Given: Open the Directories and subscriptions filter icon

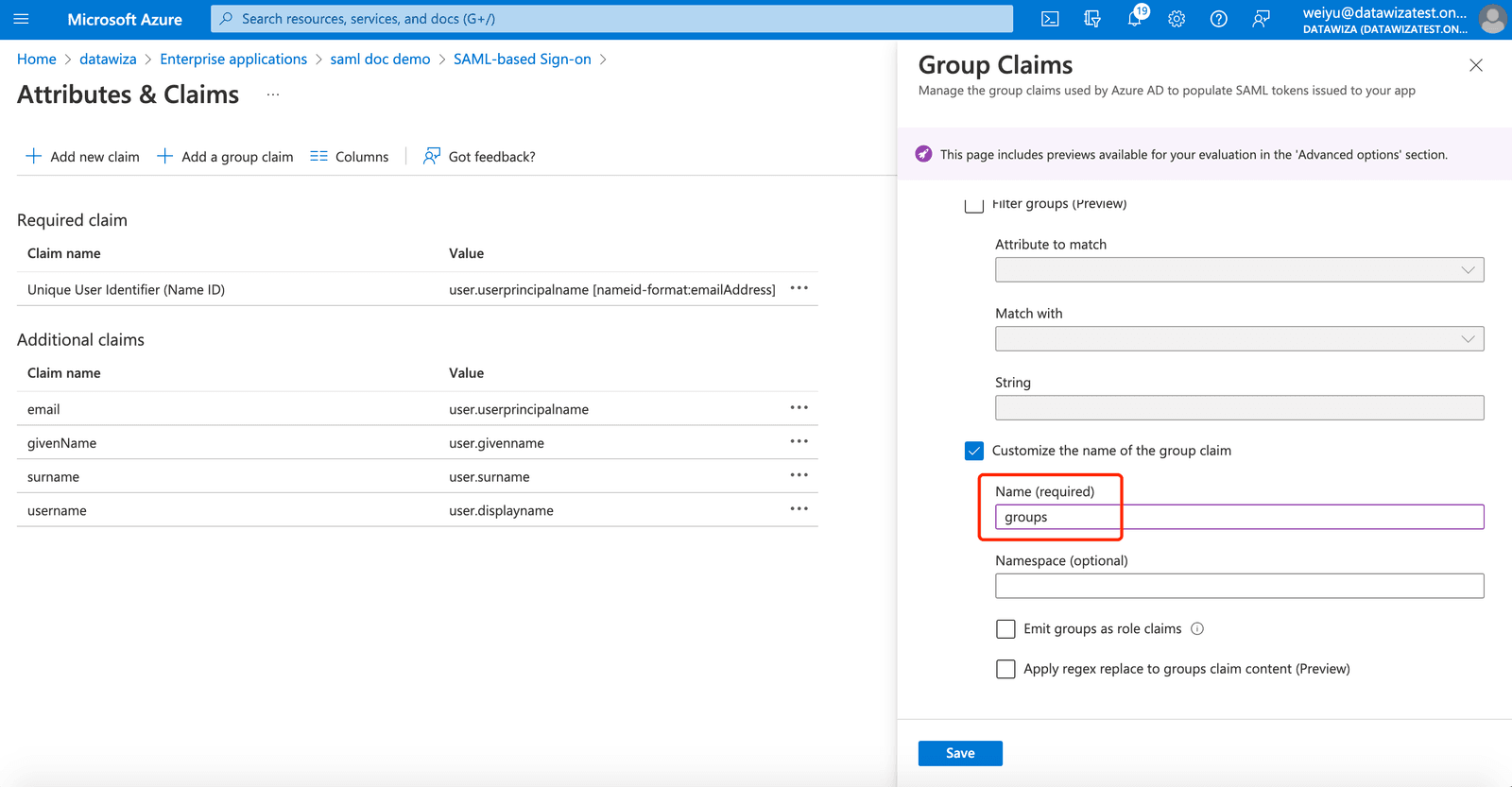Looking at the screenshot, I should [x=1092, y=19].
